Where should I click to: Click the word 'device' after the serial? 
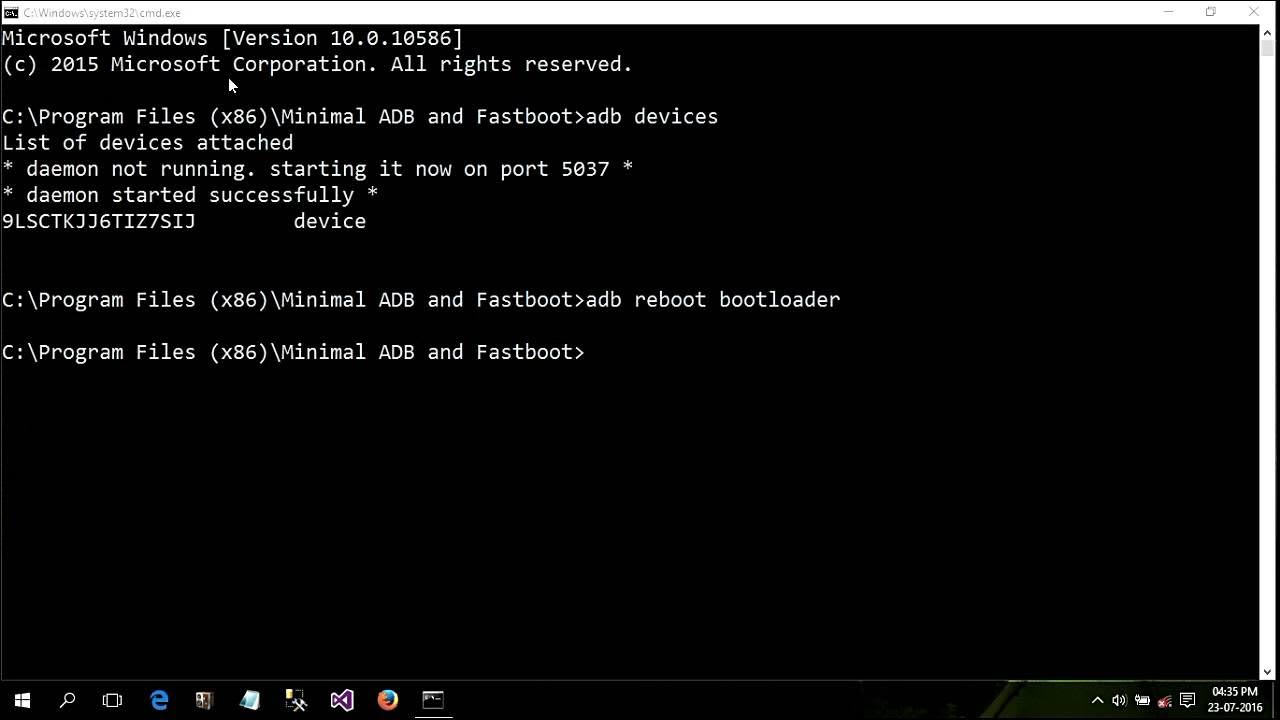coord(330,221)
